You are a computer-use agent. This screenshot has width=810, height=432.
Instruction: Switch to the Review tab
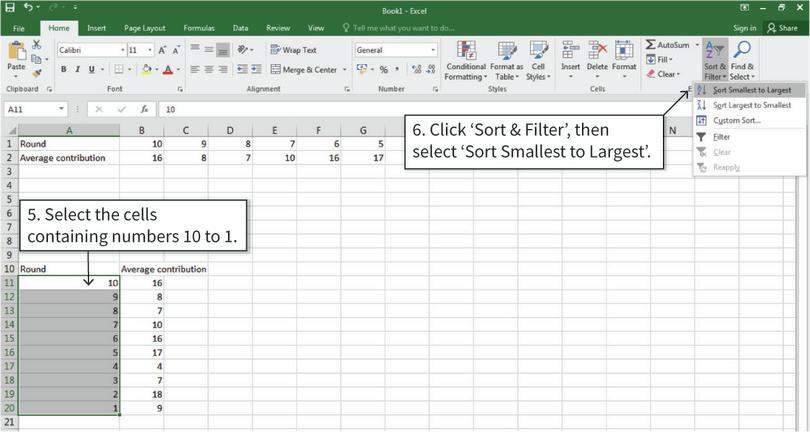tap(278, 28)
